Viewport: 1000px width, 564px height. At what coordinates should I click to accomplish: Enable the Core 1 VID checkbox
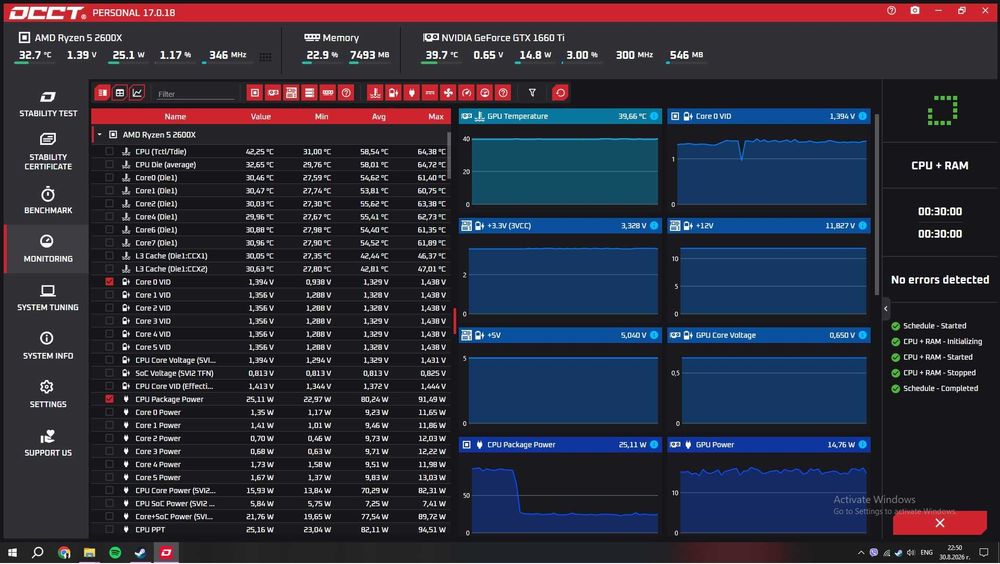click(x=110, y=295)
